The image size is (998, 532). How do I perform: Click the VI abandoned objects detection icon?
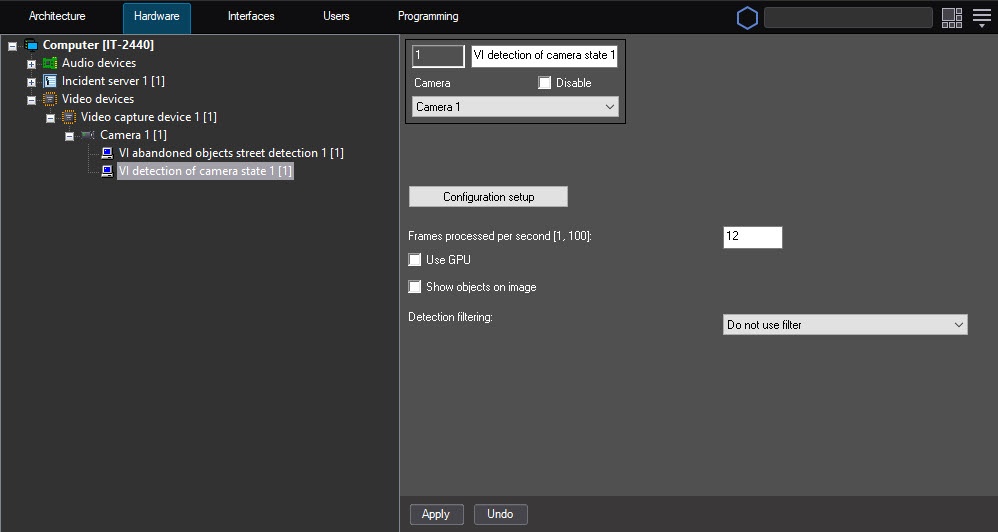point(107,153)
